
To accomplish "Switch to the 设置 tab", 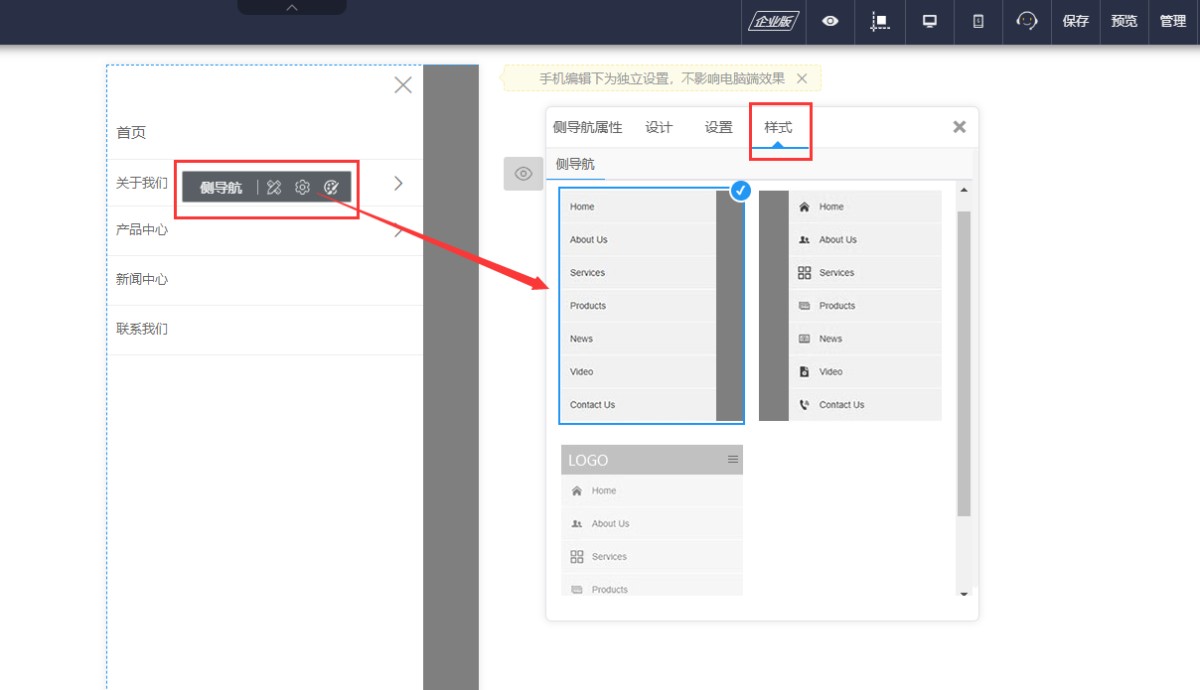I will [718, 127].
